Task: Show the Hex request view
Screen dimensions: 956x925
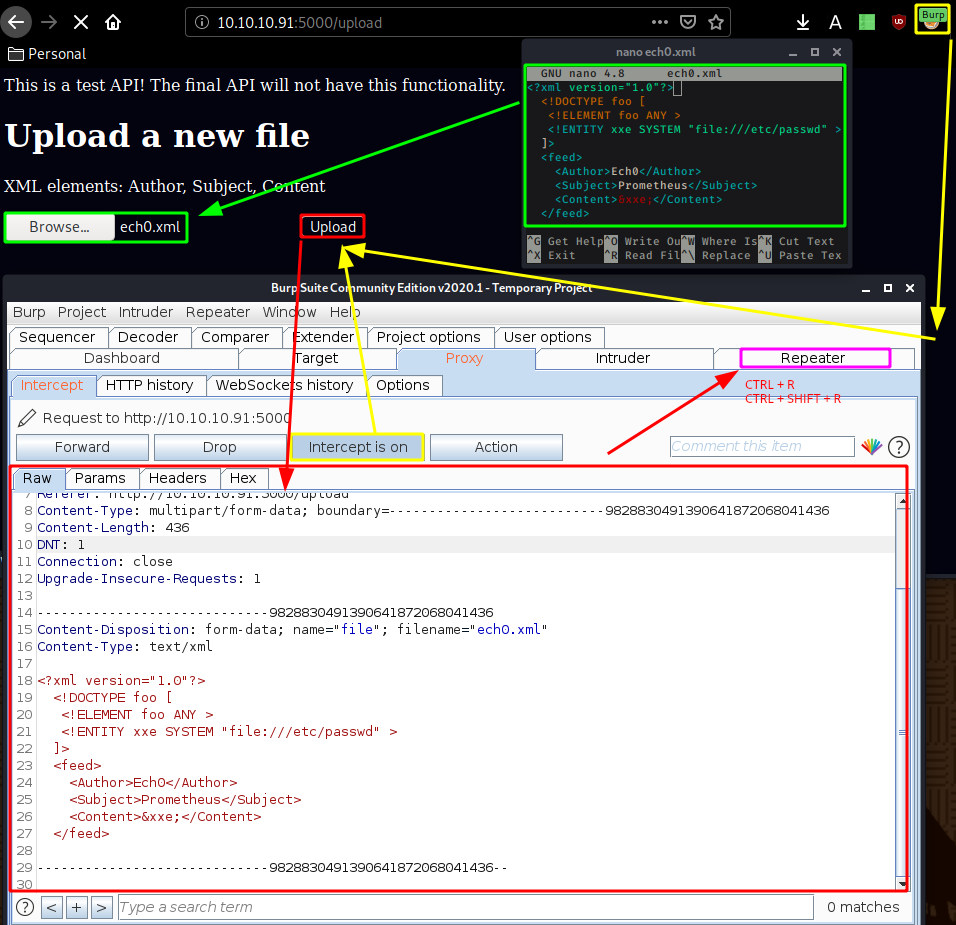Action: coord(243,479)
